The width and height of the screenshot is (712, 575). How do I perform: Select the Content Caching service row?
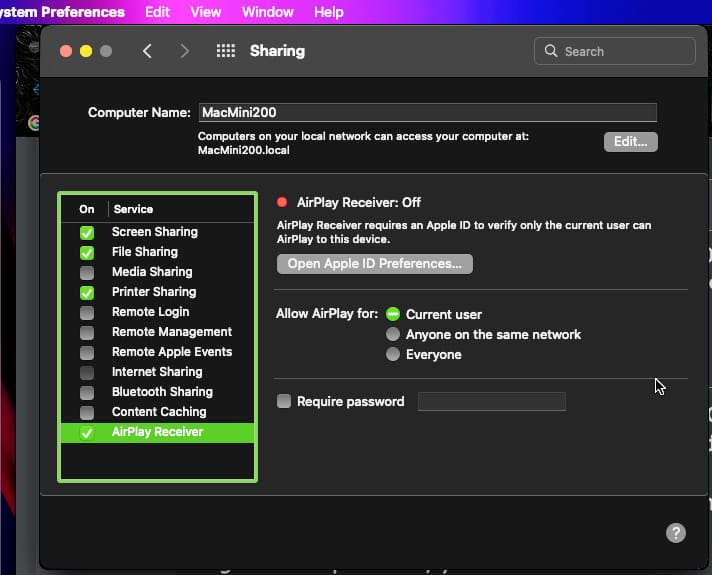click(158, 412)
